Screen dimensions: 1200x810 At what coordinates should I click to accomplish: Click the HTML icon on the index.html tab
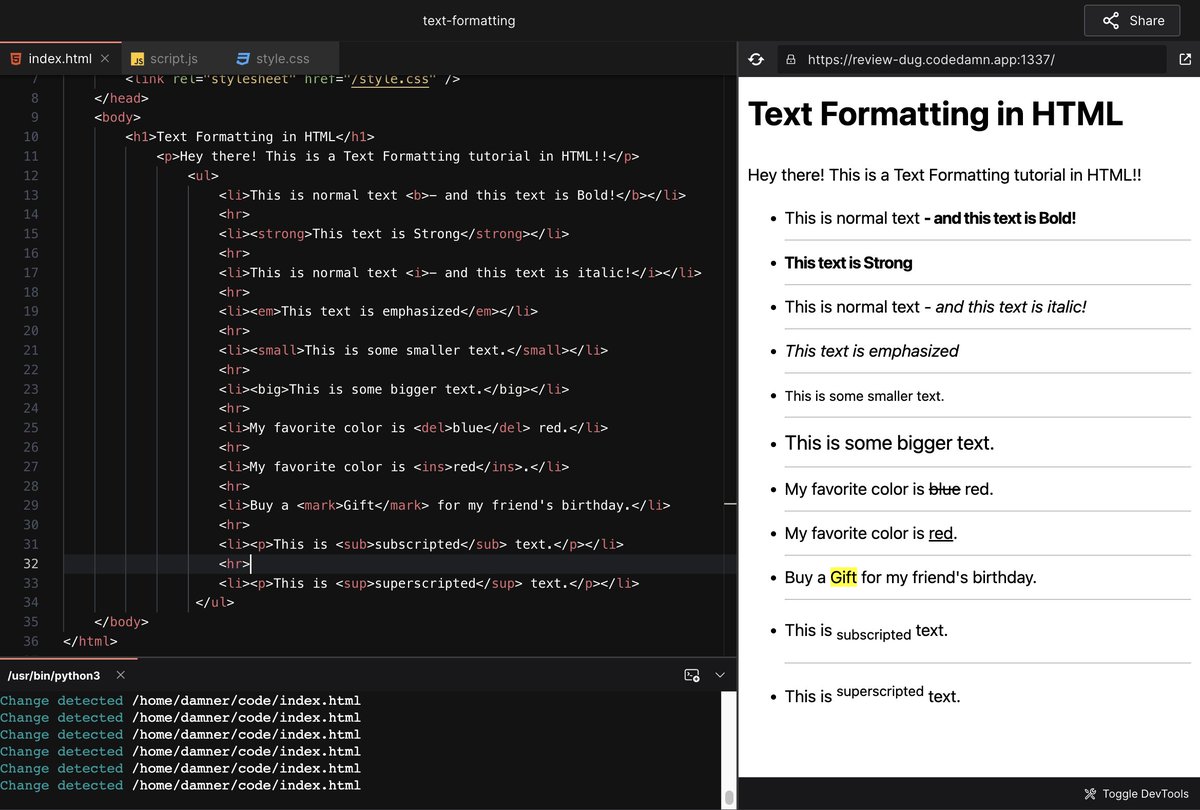[x=14, y=58]
